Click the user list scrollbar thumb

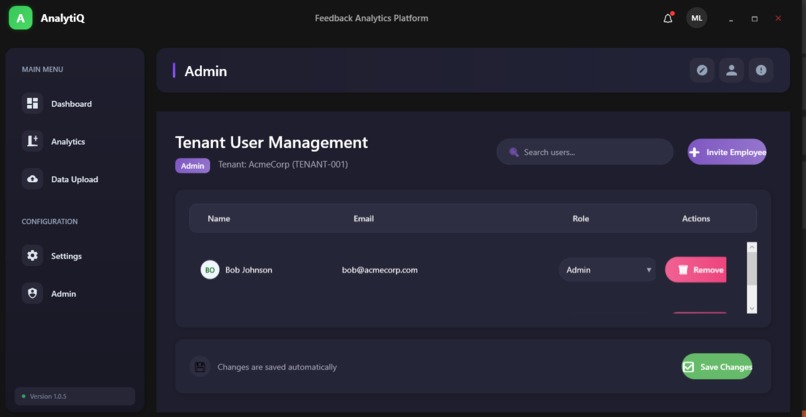click(x=752, y=269)
